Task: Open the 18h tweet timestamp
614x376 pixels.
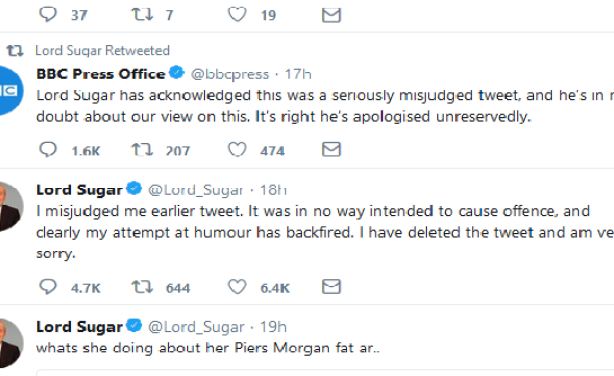Action: [x=273, y=190]
